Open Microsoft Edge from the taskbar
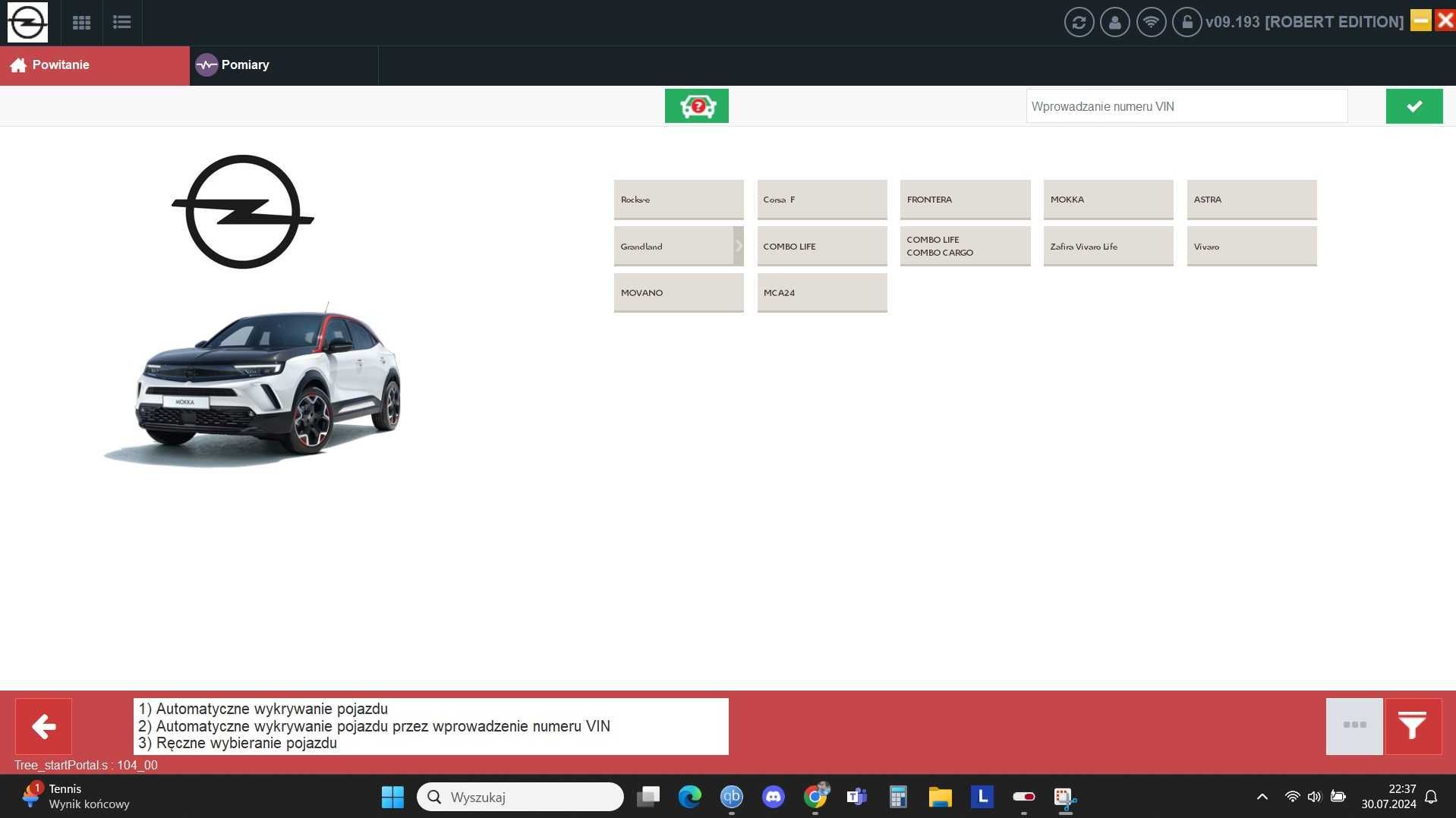1456x818 pixels. (690, 797)
